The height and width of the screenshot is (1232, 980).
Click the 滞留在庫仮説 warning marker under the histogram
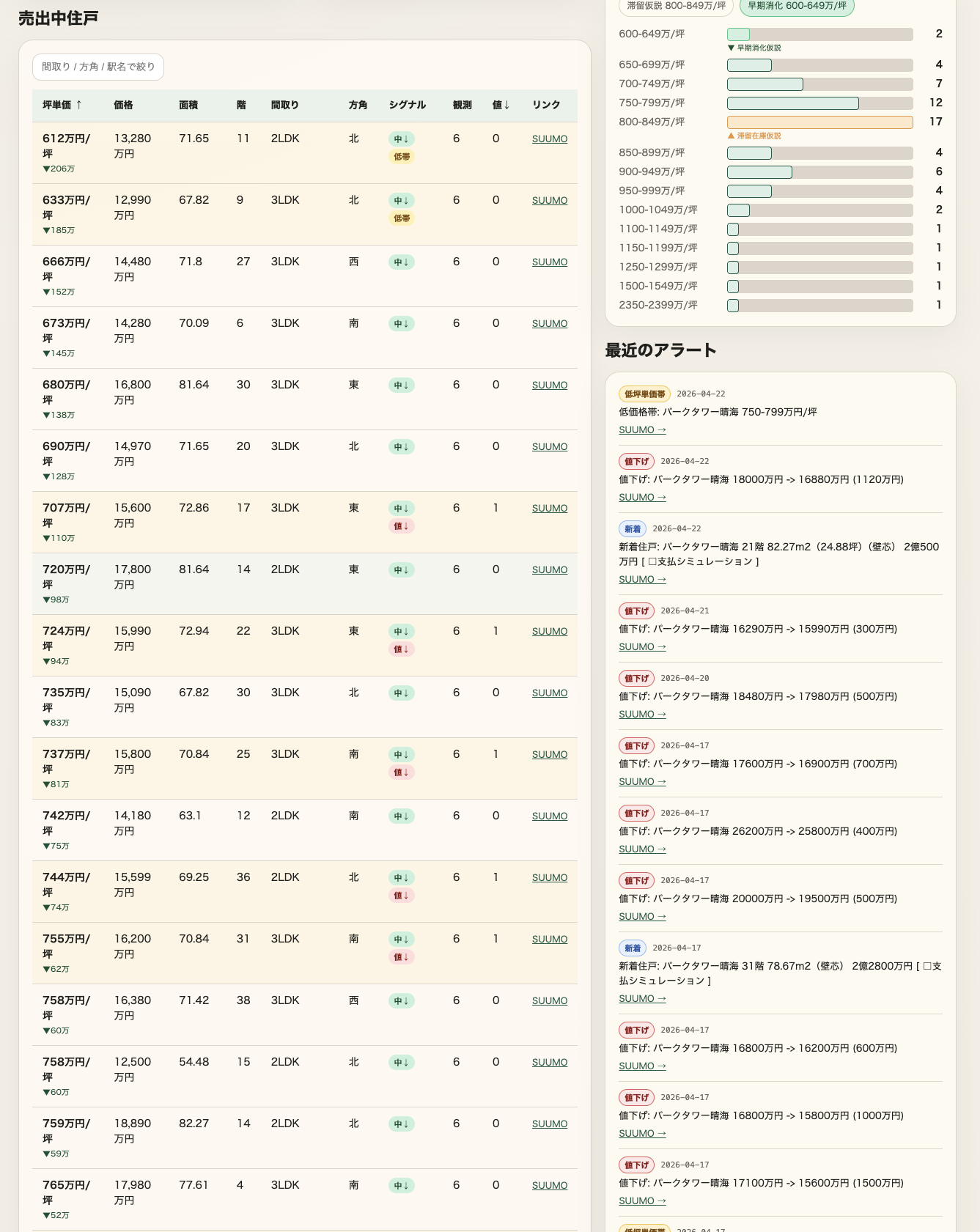click(x=754, y=136)
